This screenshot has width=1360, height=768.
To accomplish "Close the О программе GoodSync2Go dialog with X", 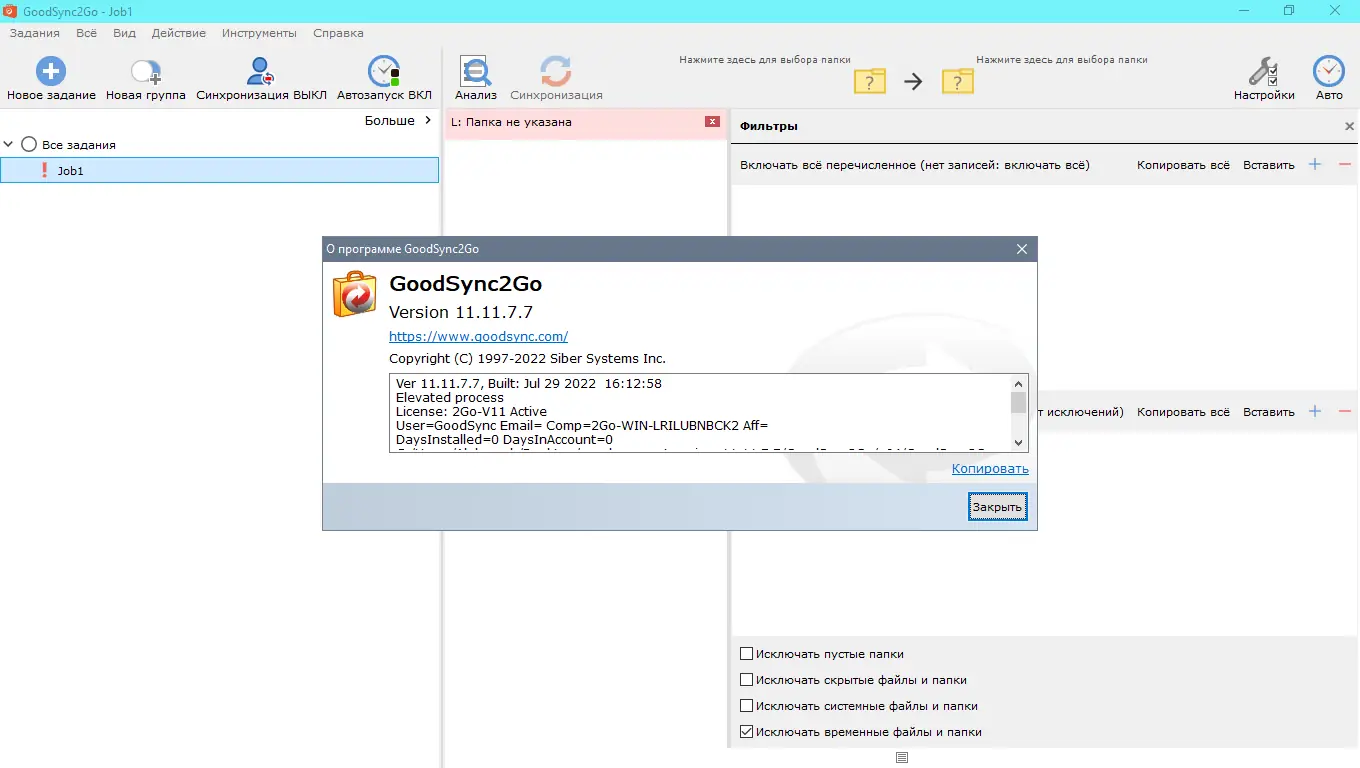I will click(x=1022, y=249).
